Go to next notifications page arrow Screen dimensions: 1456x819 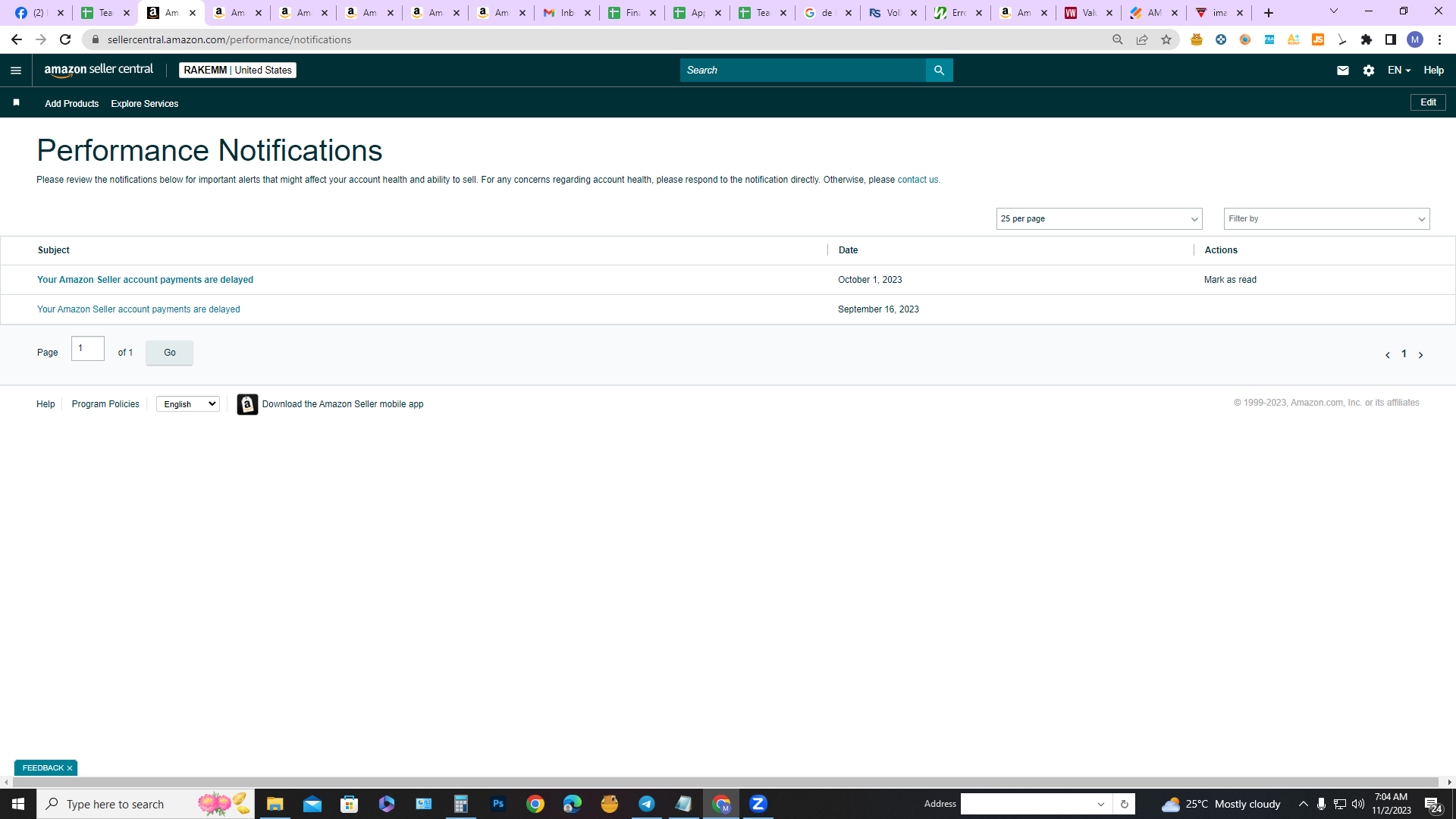coord(1420,355)
